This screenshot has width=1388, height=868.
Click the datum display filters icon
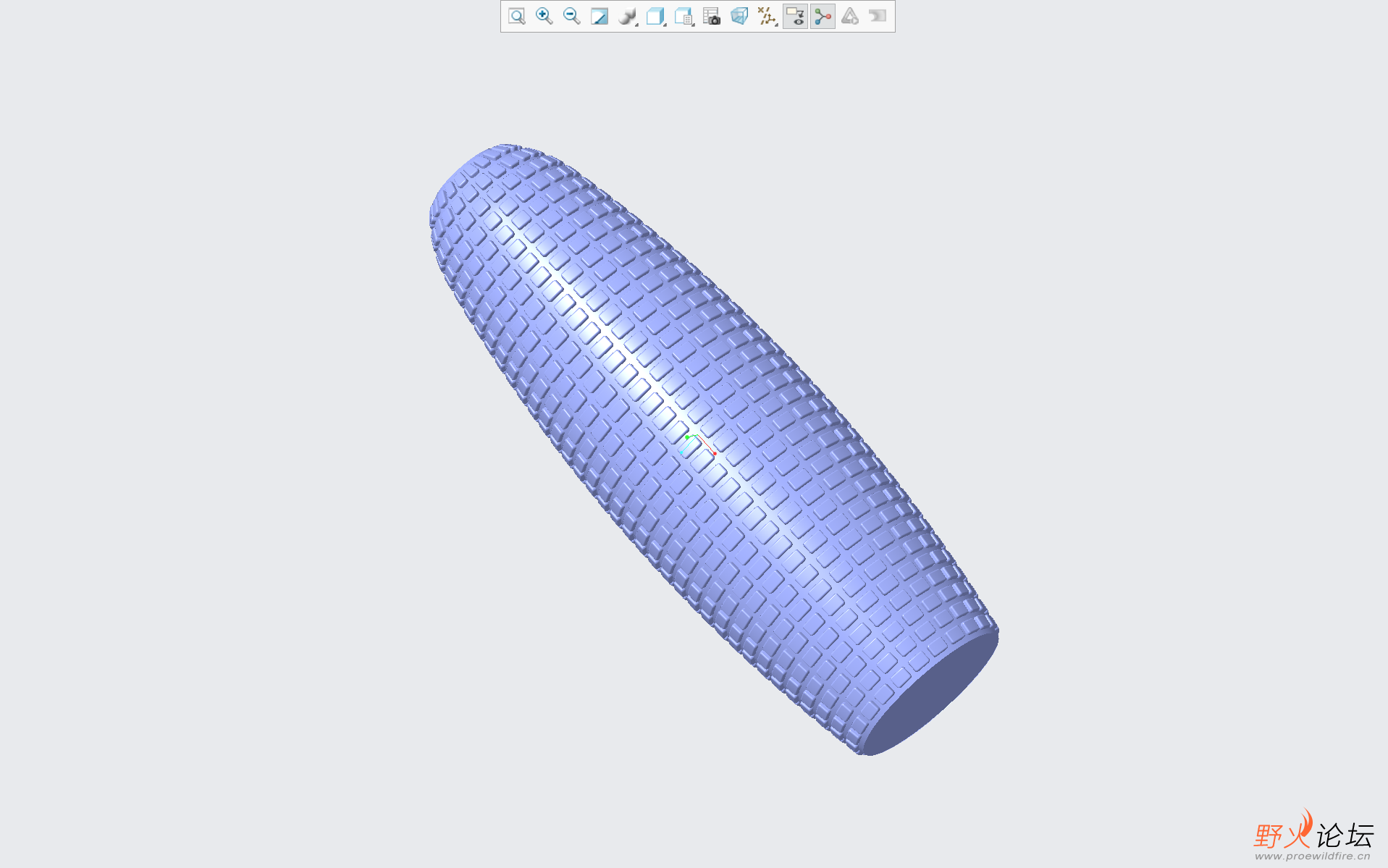click(766, 17)
